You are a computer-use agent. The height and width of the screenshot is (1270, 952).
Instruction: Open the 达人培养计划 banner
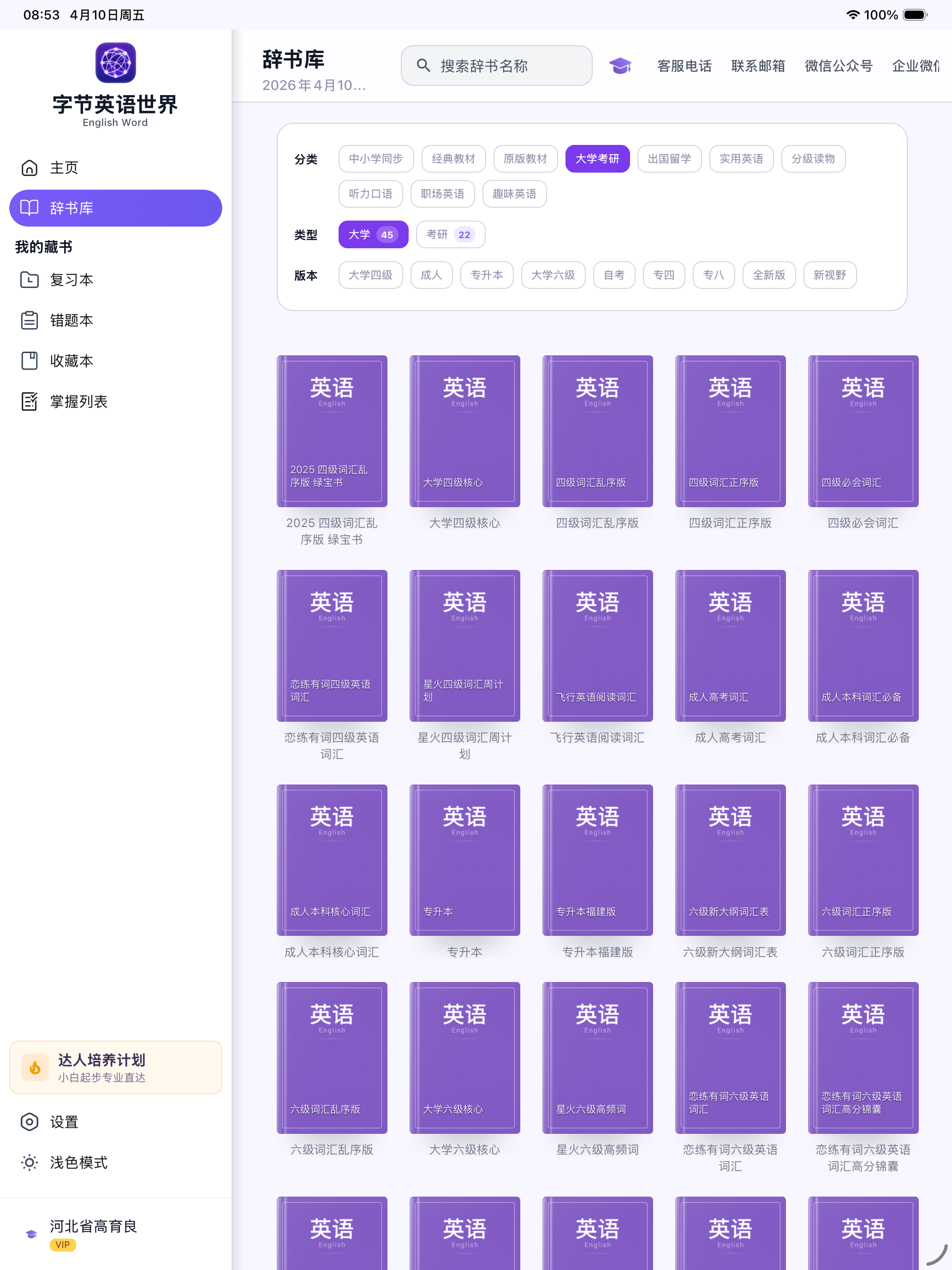click(115, 1067)
